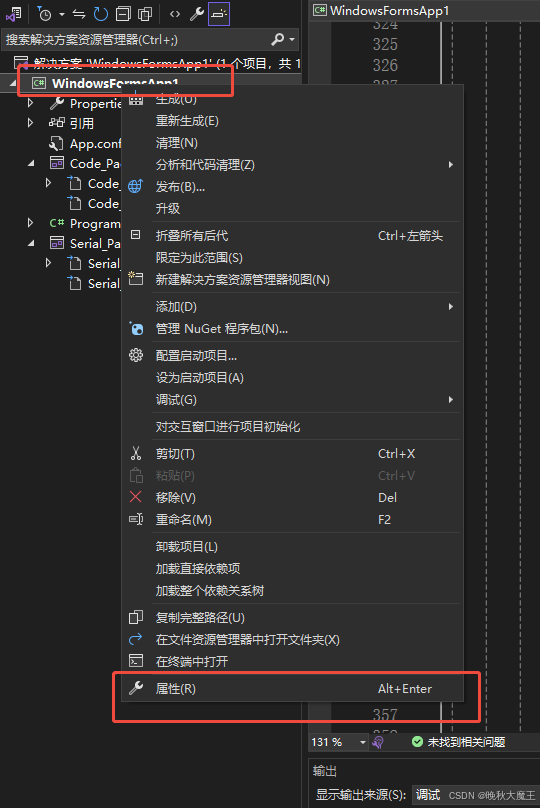
Task: Choose 卸载项目(L)
Action: point(292,547)
